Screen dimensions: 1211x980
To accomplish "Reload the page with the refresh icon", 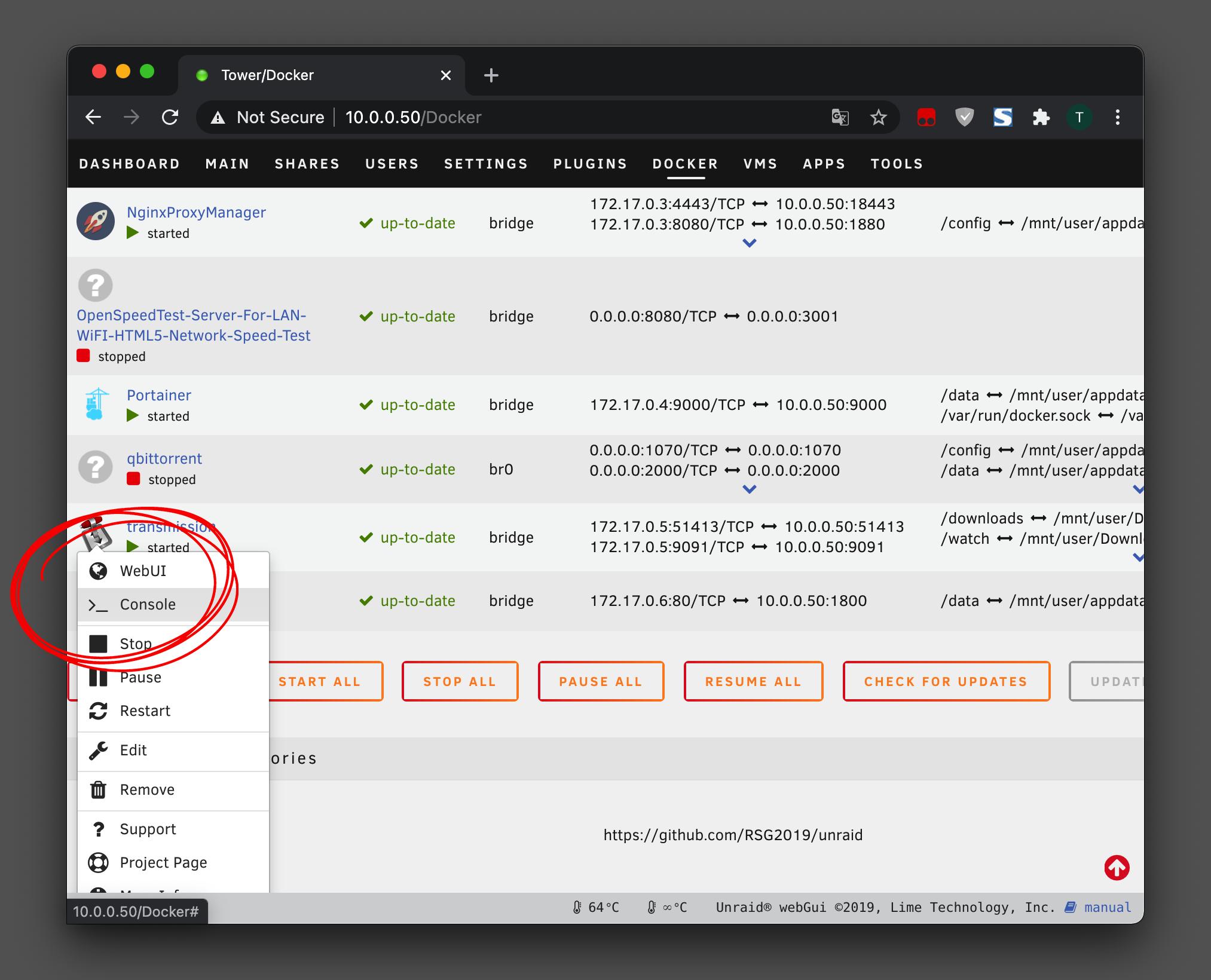I will 170,118.
